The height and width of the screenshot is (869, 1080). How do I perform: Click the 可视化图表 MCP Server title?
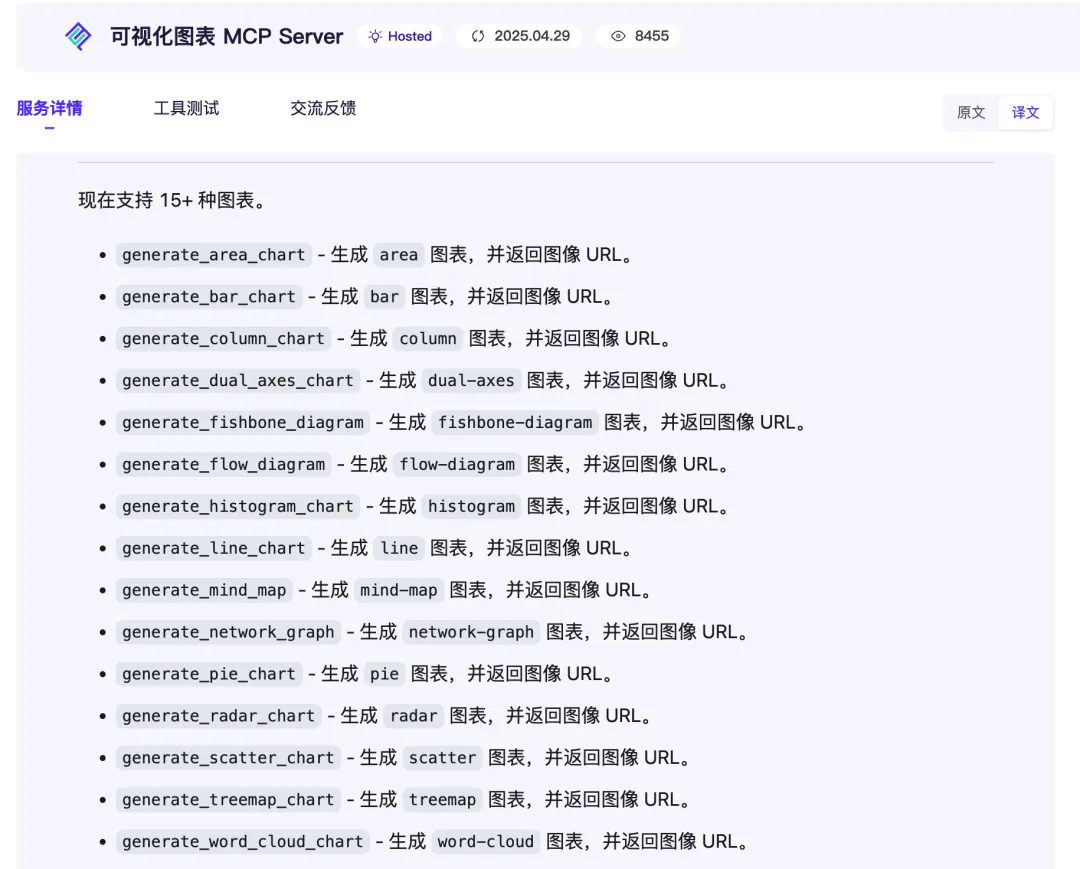(x=227, y=36)
